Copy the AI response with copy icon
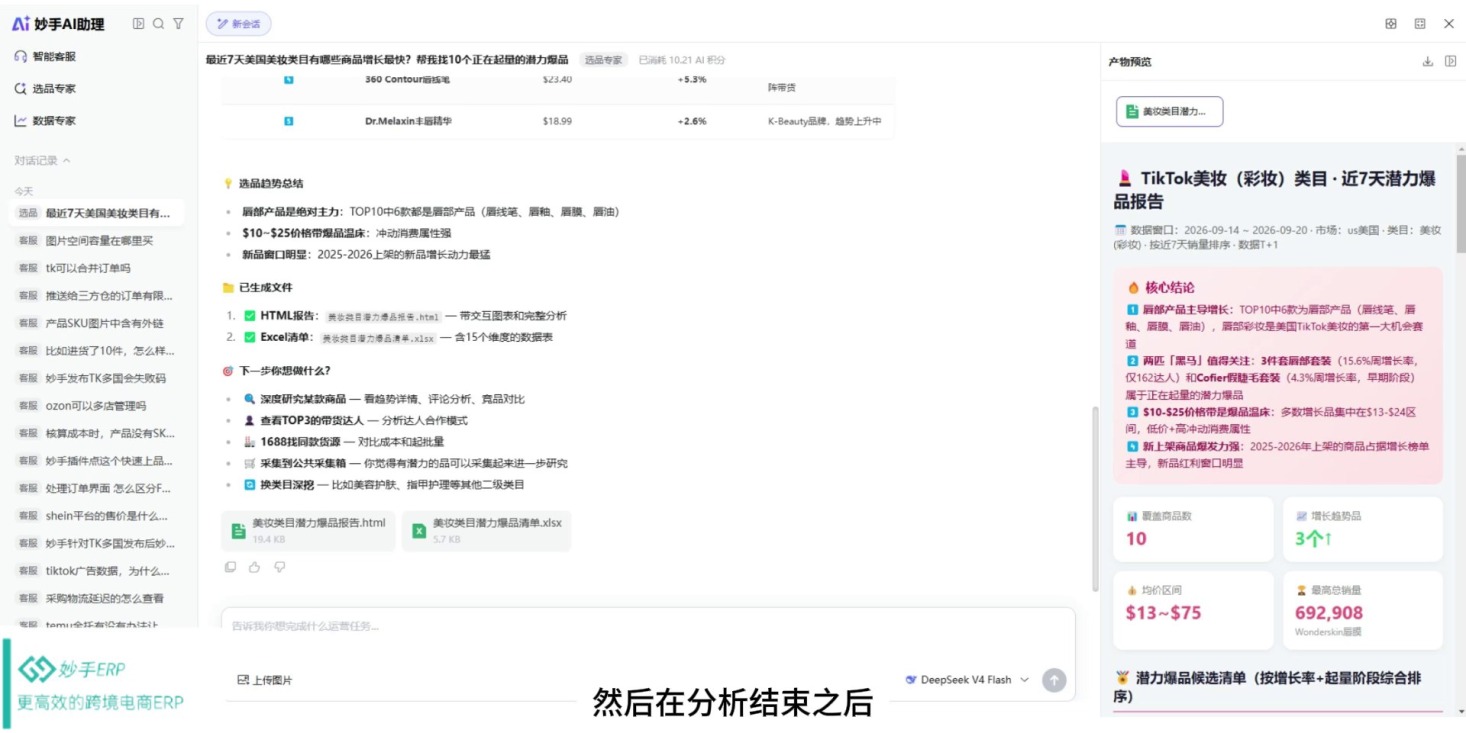The image size is (1466, 733). (231, 567)
